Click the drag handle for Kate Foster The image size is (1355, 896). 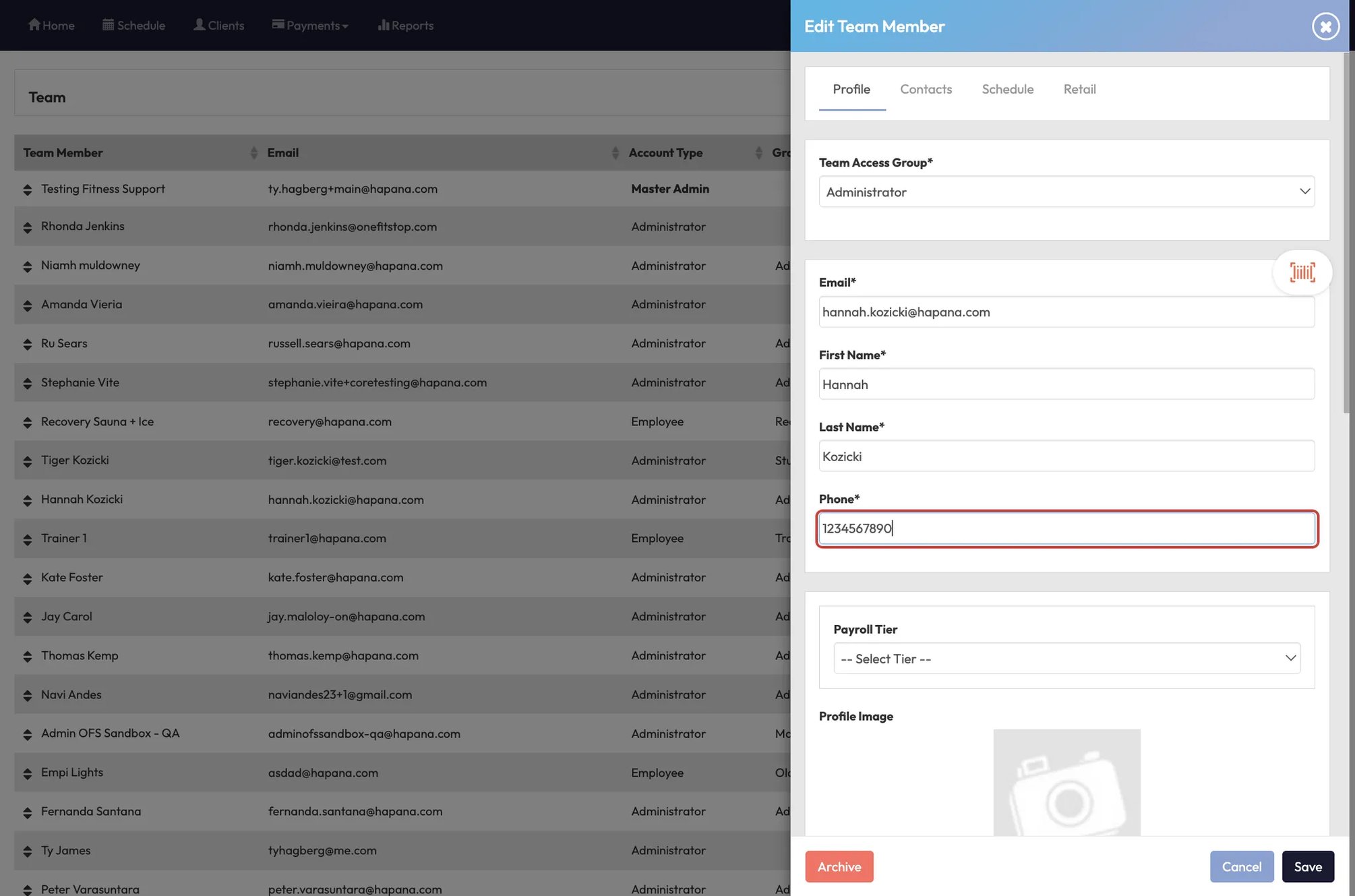(27, 579)
